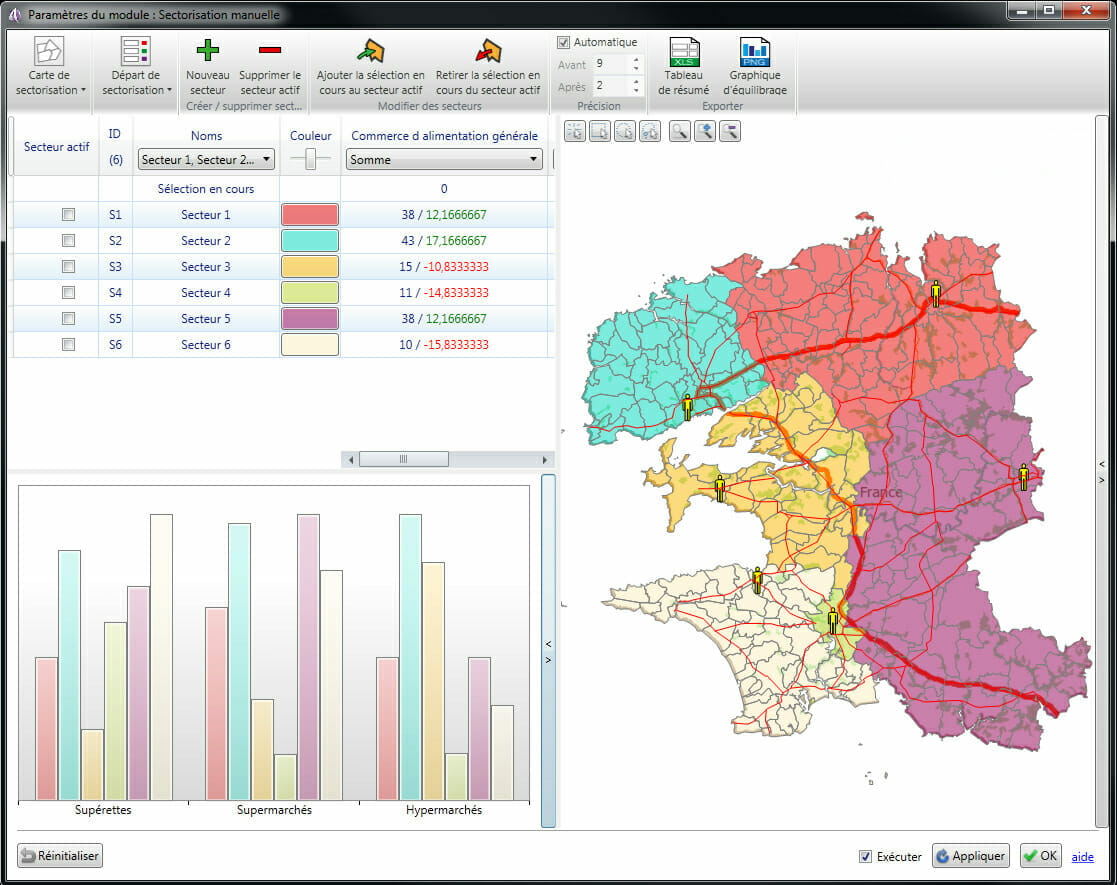Click the table scrollbar right arrow
Screen dimensions: 1117x885
[545, 460]
